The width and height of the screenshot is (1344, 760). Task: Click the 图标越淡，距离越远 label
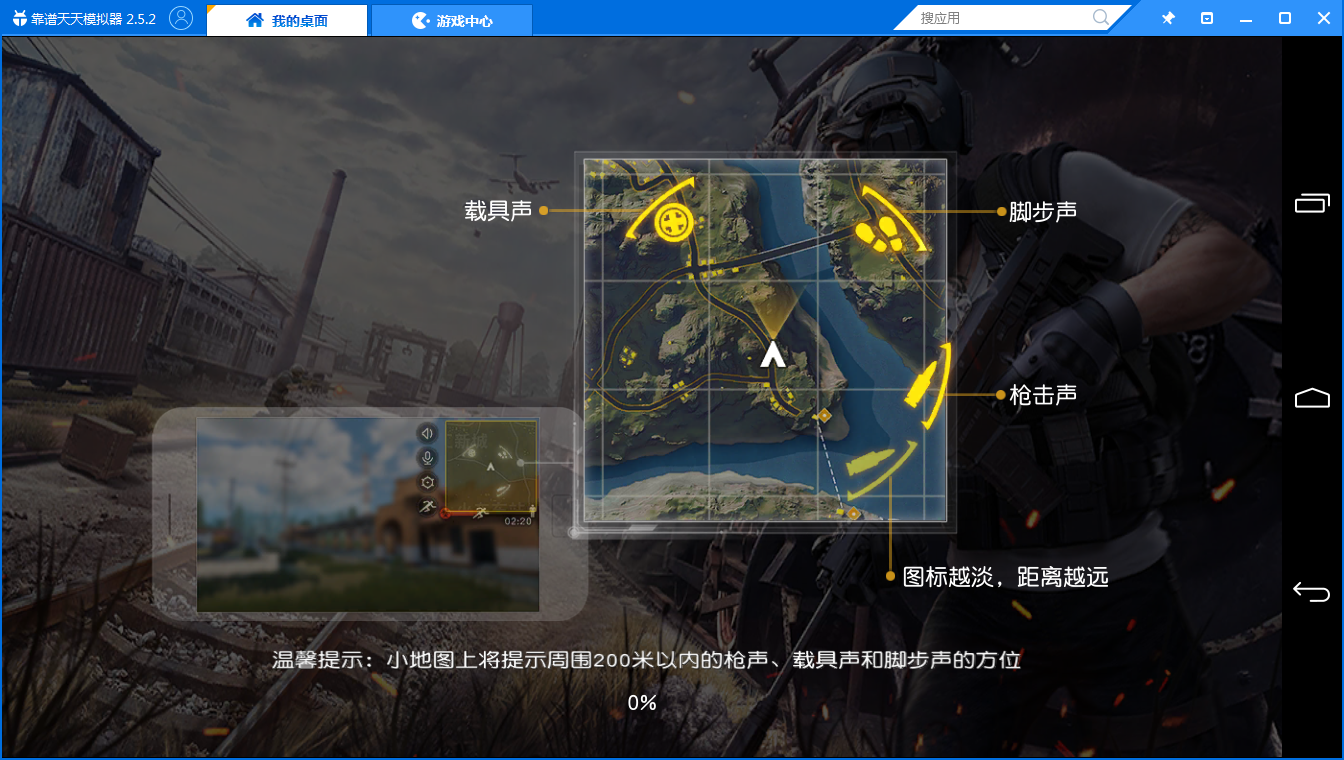1006,577
